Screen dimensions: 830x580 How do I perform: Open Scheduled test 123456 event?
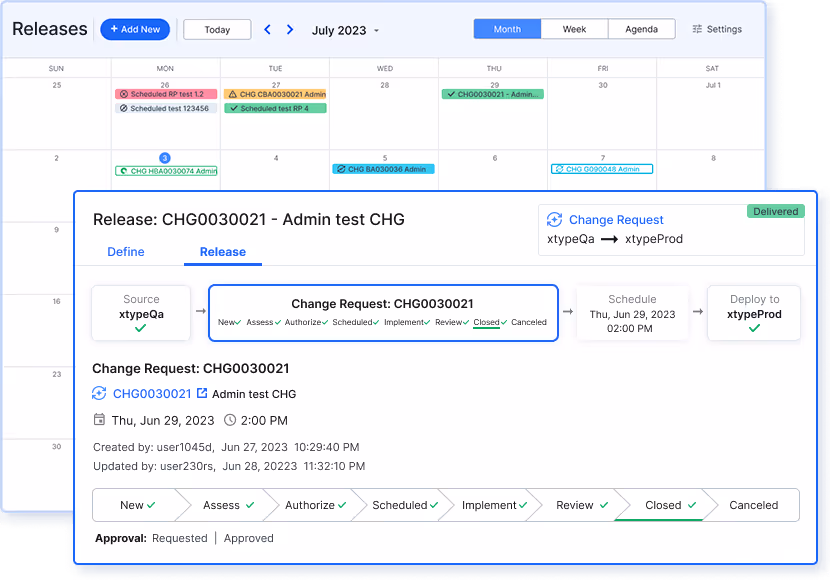click(x=166, y=108)
